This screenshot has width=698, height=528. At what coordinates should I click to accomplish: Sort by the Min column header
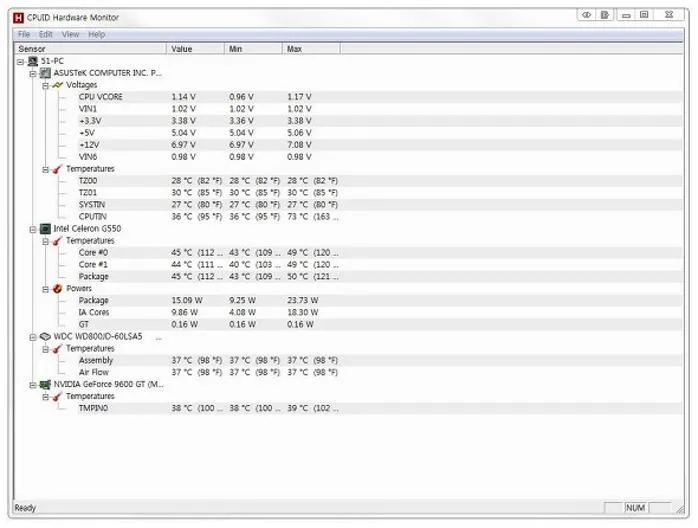253,49
